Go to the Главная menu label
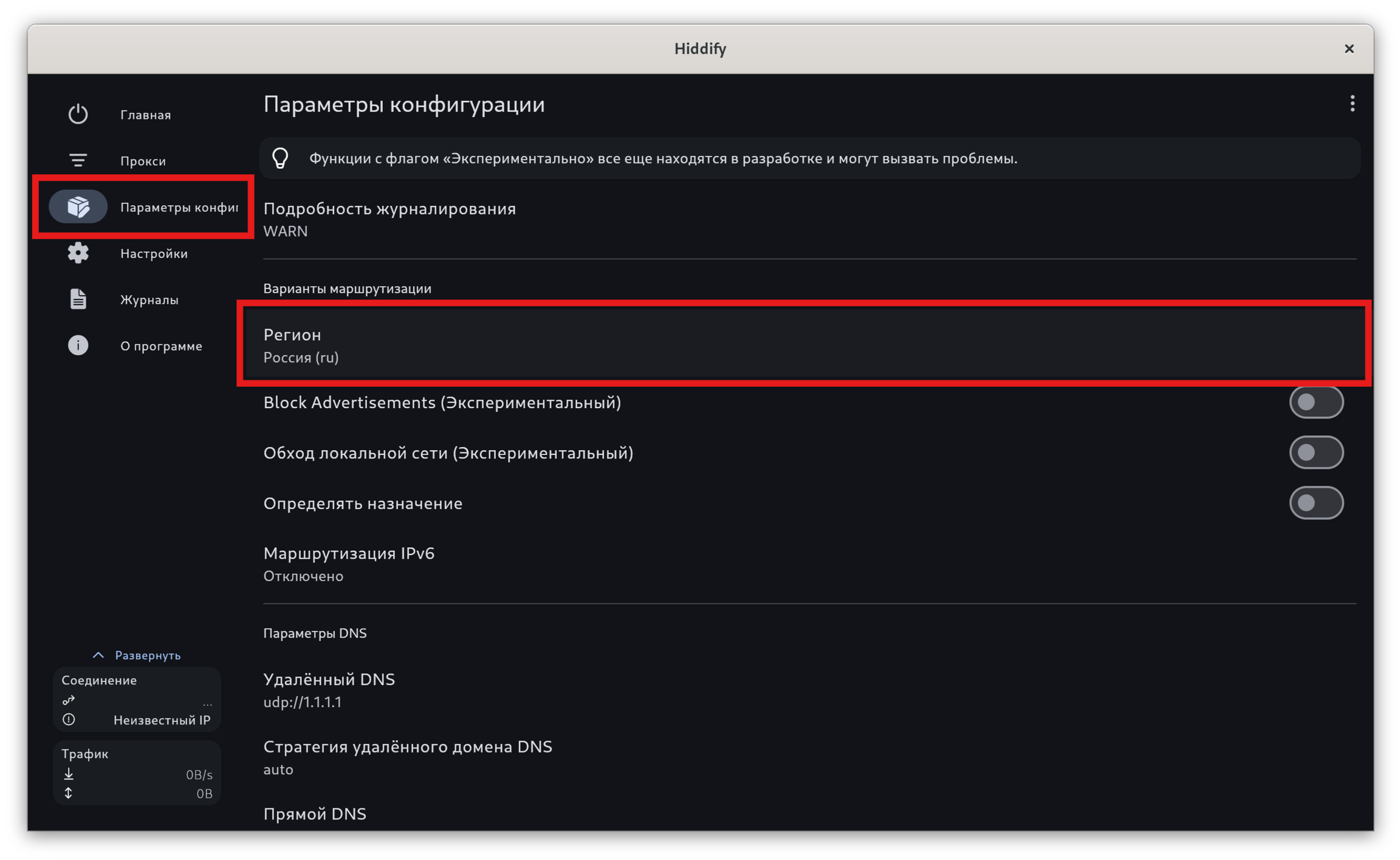The width and height of the screenshot is (1400, 860). click(146, 115)
